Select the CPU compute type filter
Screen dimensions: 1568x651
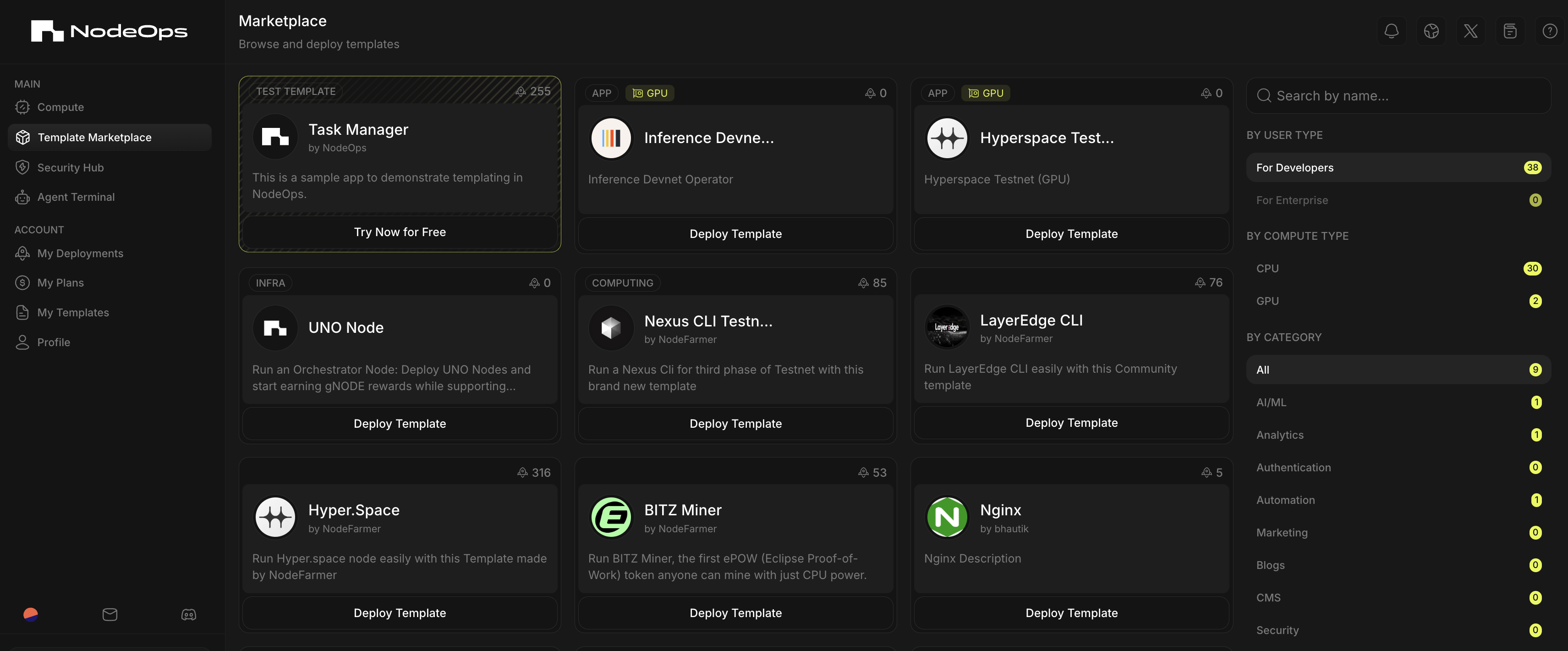(1398, 268)
